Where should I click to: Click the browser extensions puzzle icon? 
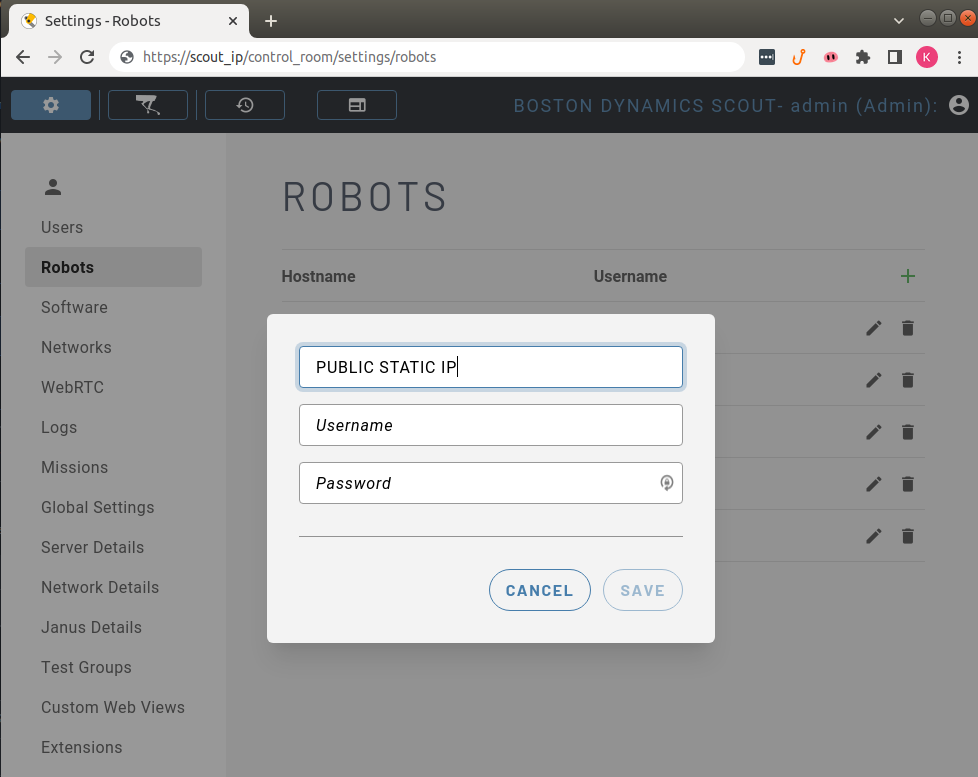862,57
